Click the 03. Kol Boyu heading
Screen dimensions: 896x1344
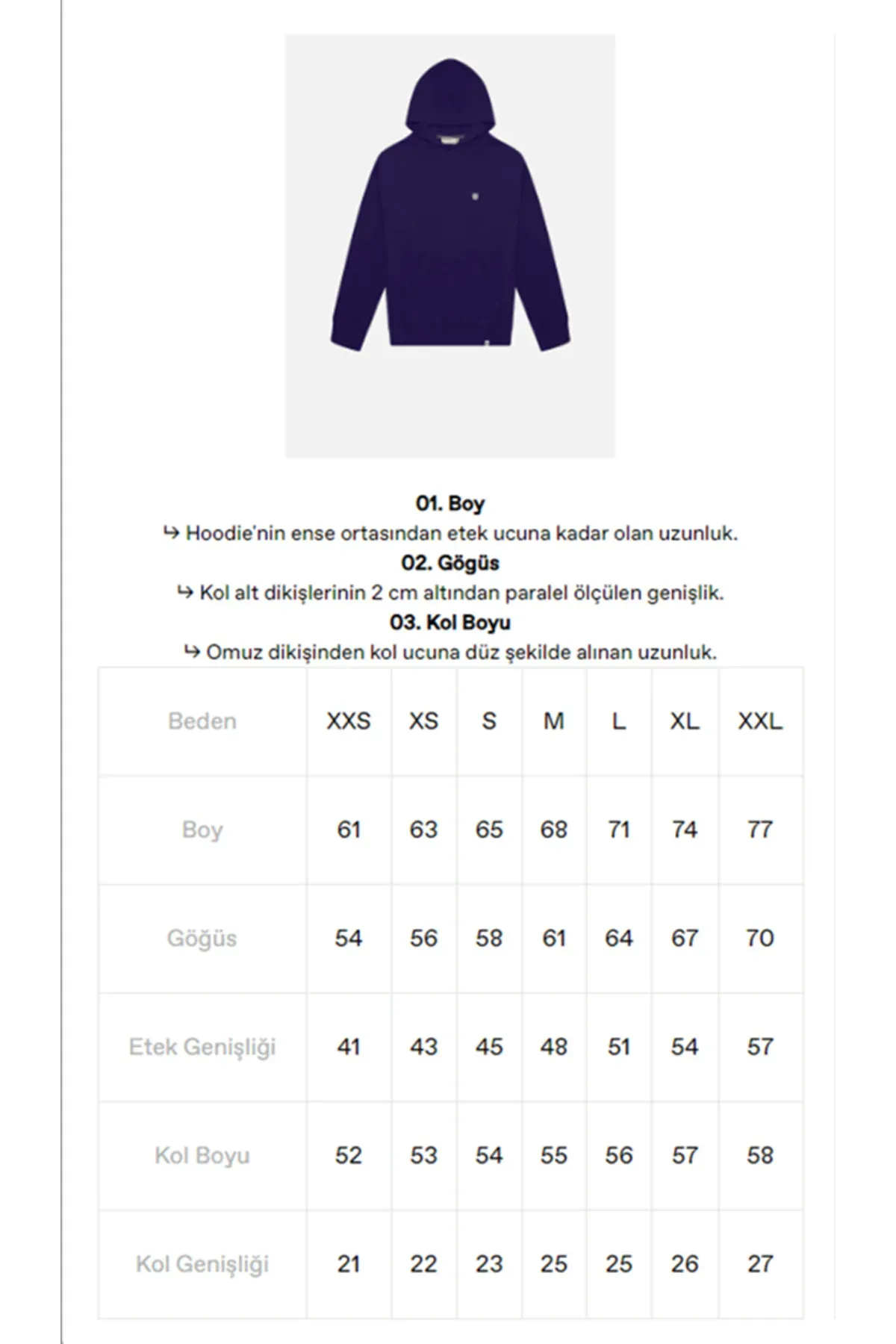(450, 623)
